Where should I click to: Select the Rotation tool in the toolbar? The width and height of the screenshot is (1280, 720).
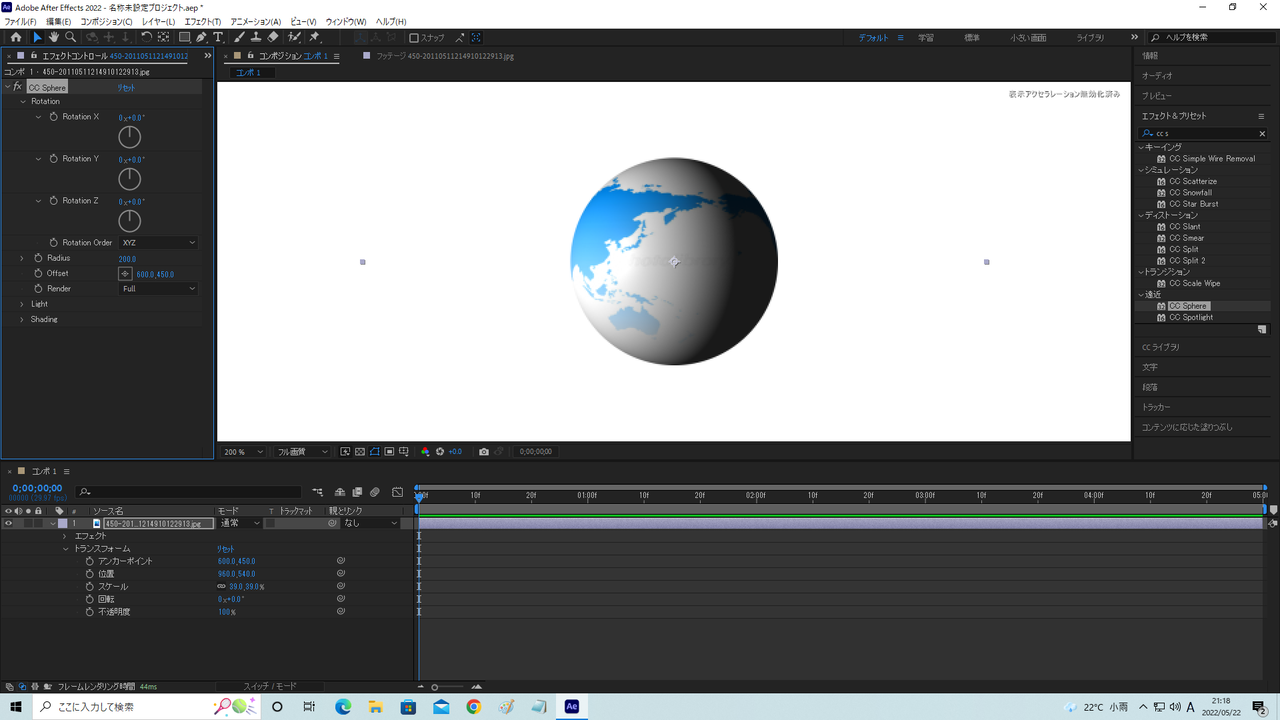(x=146, y=37)
